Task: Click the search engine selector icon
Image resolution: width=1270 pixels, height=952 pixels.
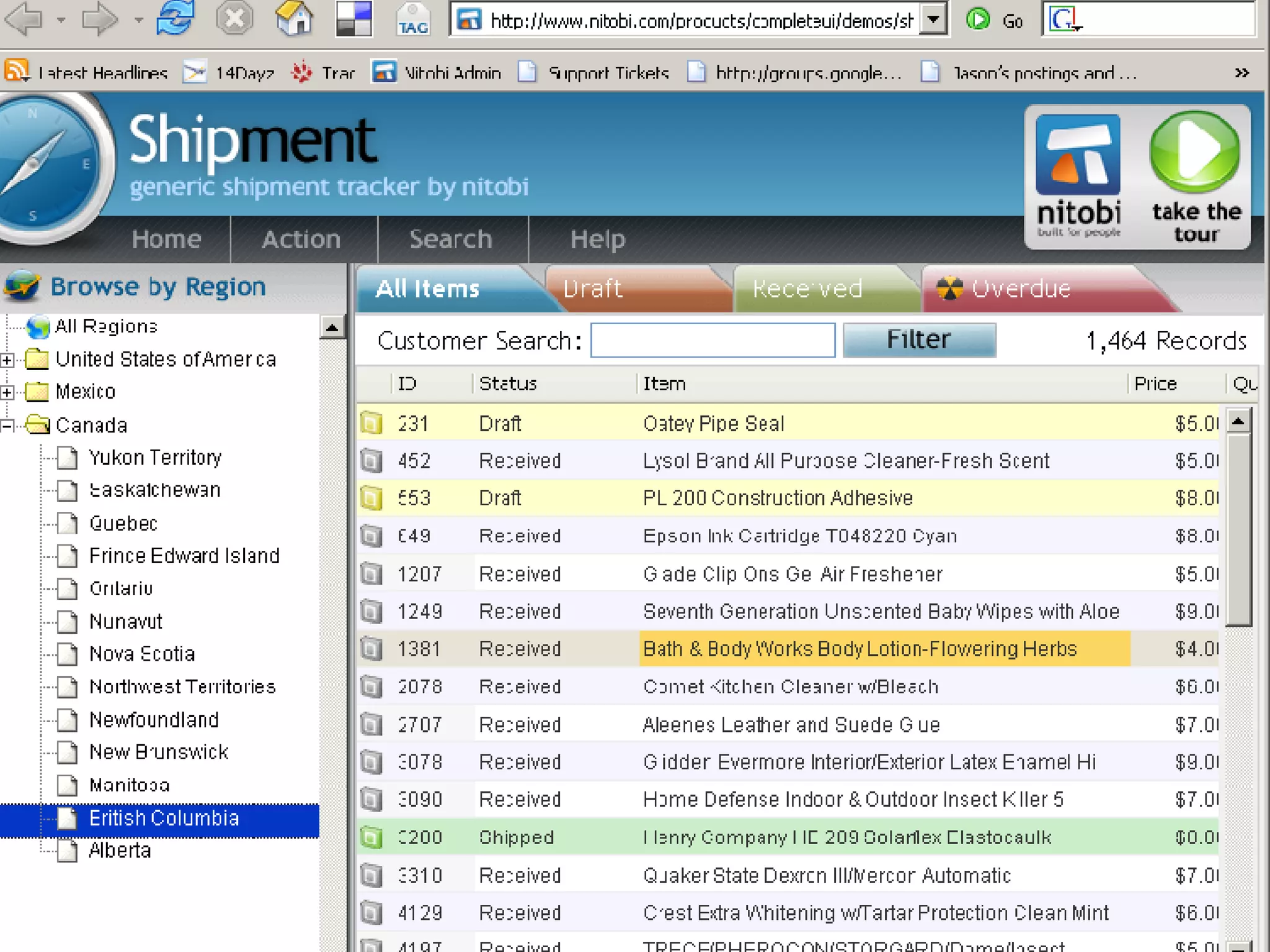Action: pyautogui.click(x=1065, y=20)
